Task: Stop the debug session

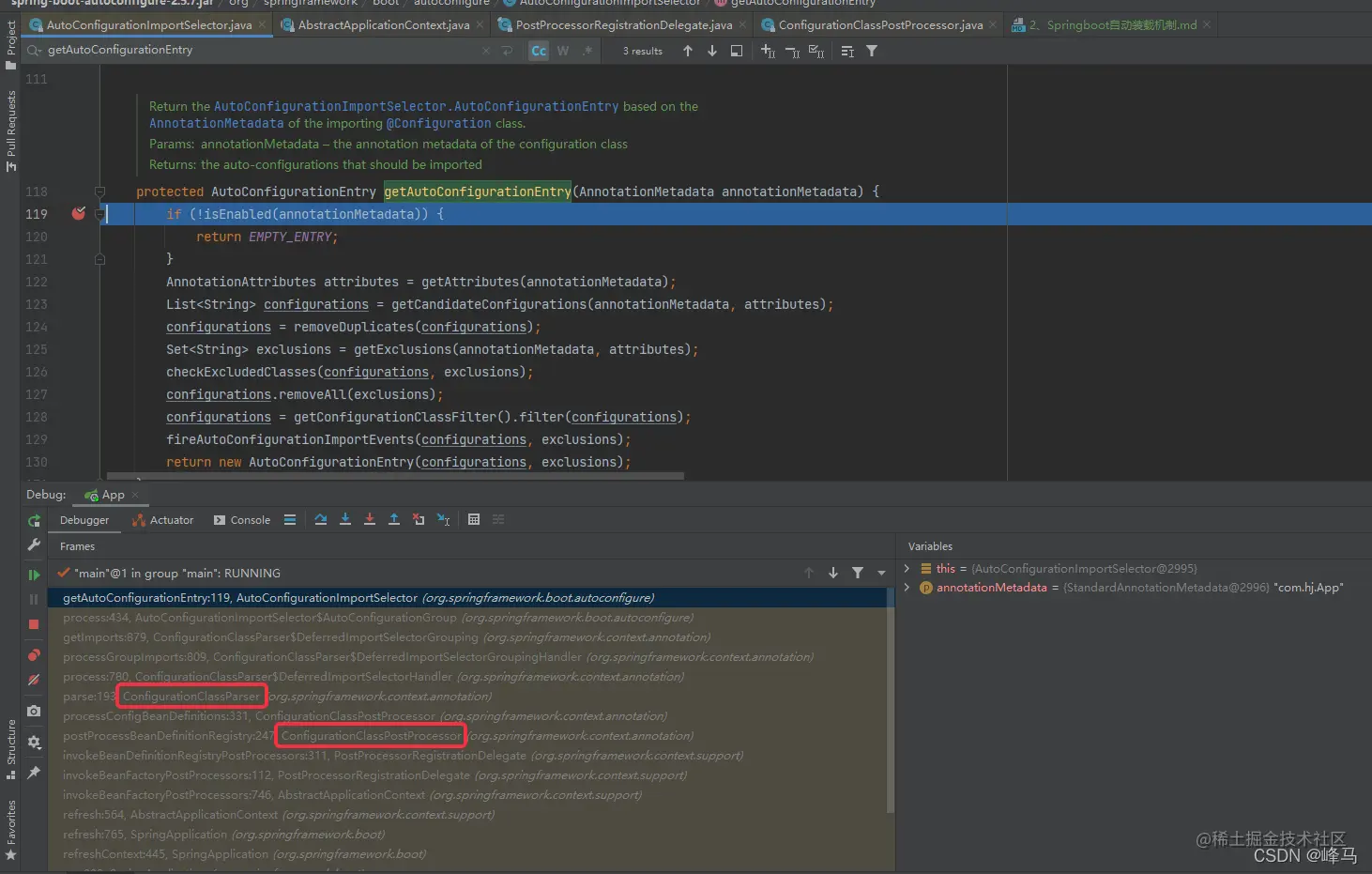Action: (34, 624)
